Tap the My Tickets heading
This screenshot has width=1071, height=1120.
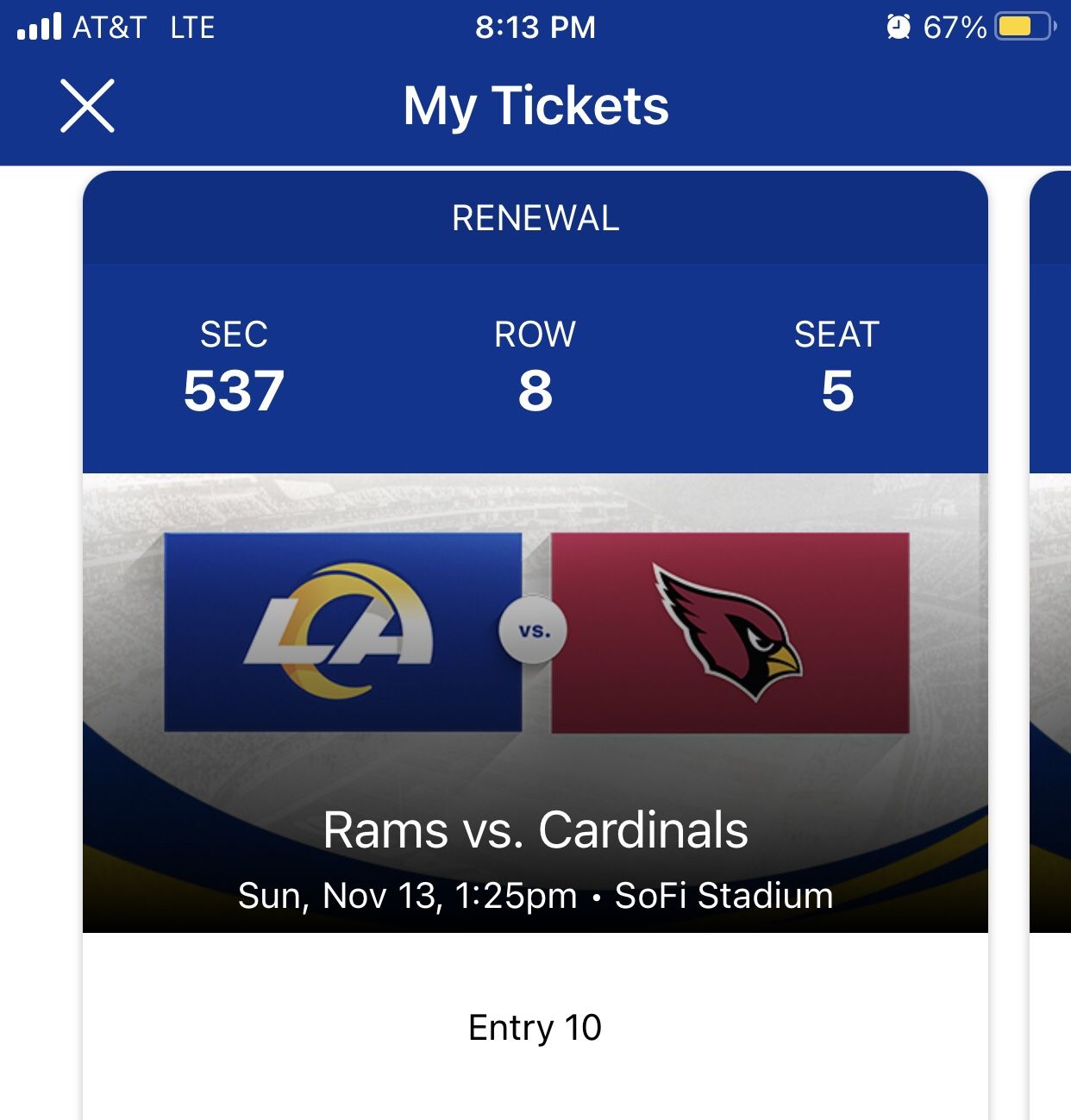535,106
